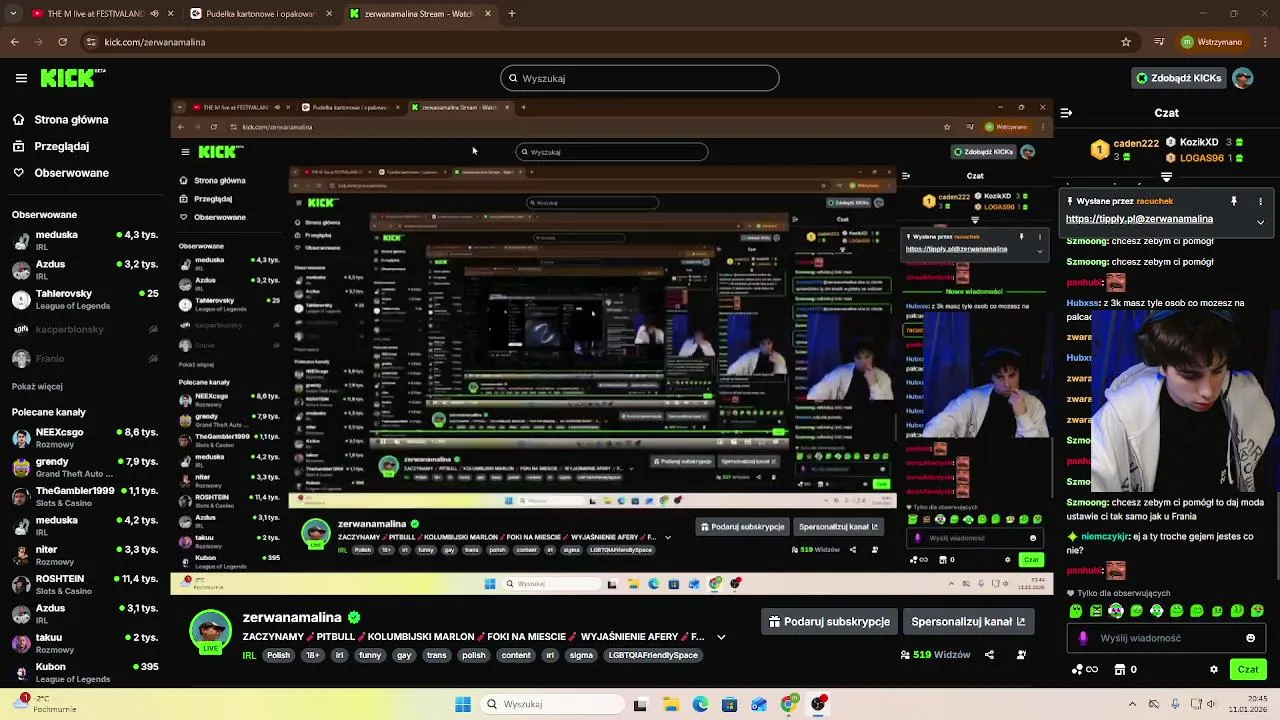The image size is (1280, 720).
Task: Open recommended channel niter
Action: [85, 555]
